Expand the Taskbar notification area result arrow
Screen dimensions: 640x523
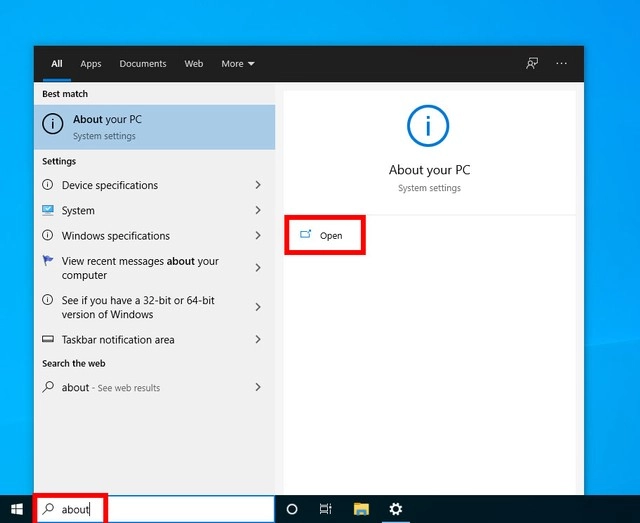[258, 339]
